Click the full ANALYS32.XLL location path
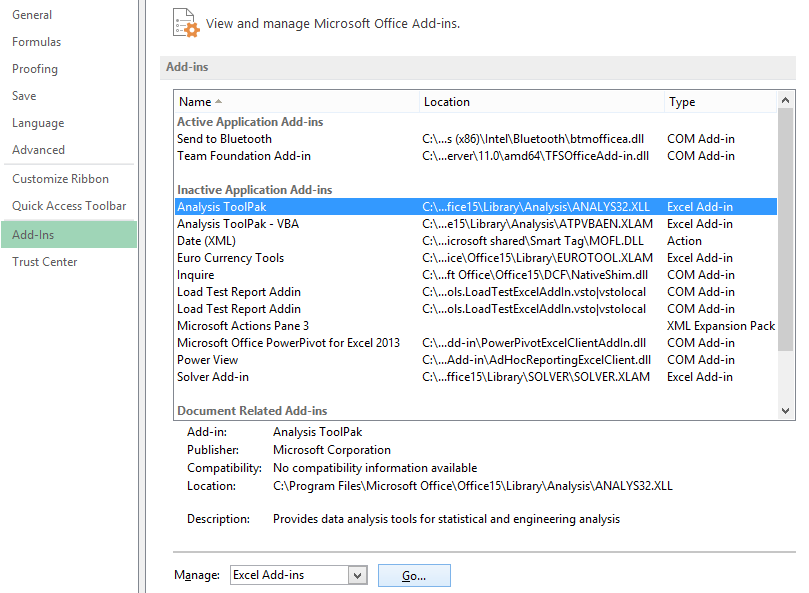This screenshot has width=809, height=593. coord(473,486)
